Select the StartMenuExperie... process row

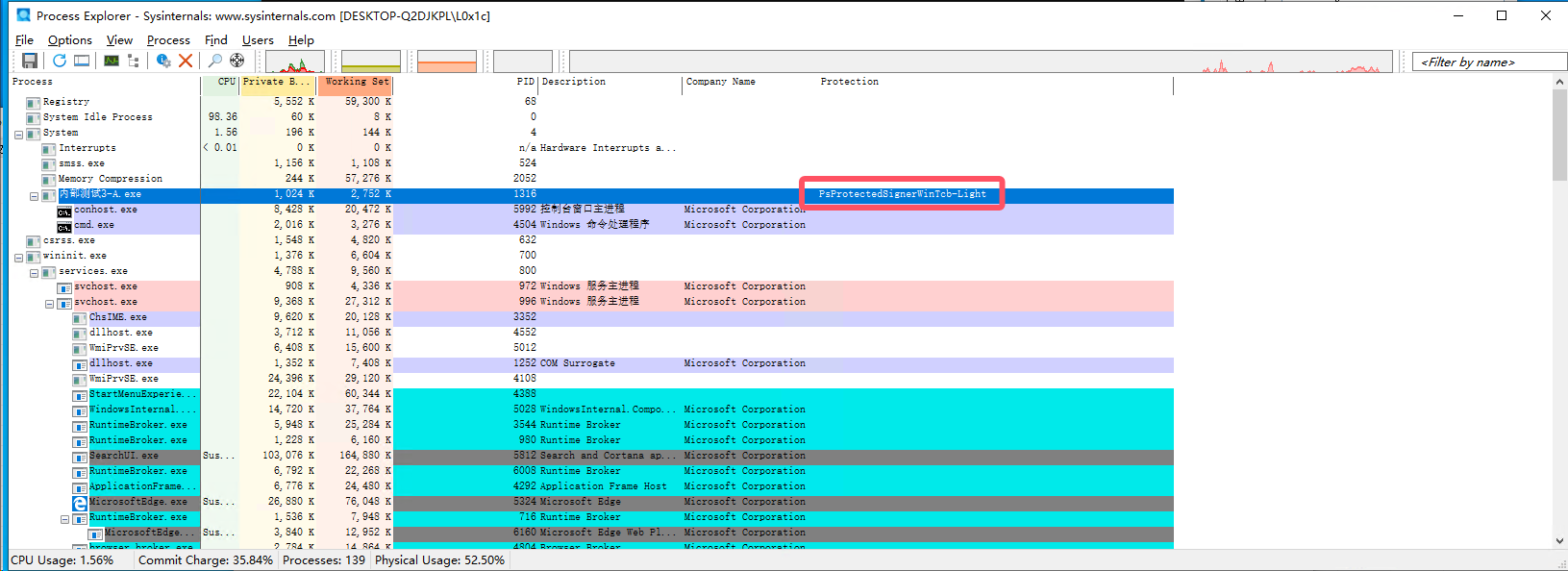pos(591,394)
